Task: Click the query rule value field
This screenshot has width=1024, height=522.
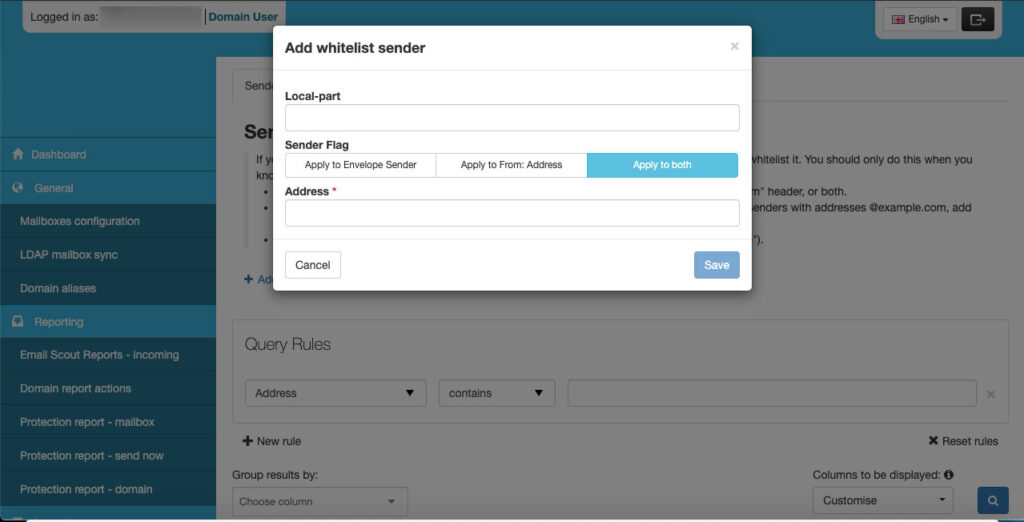Action: click(x=772, y=393)
